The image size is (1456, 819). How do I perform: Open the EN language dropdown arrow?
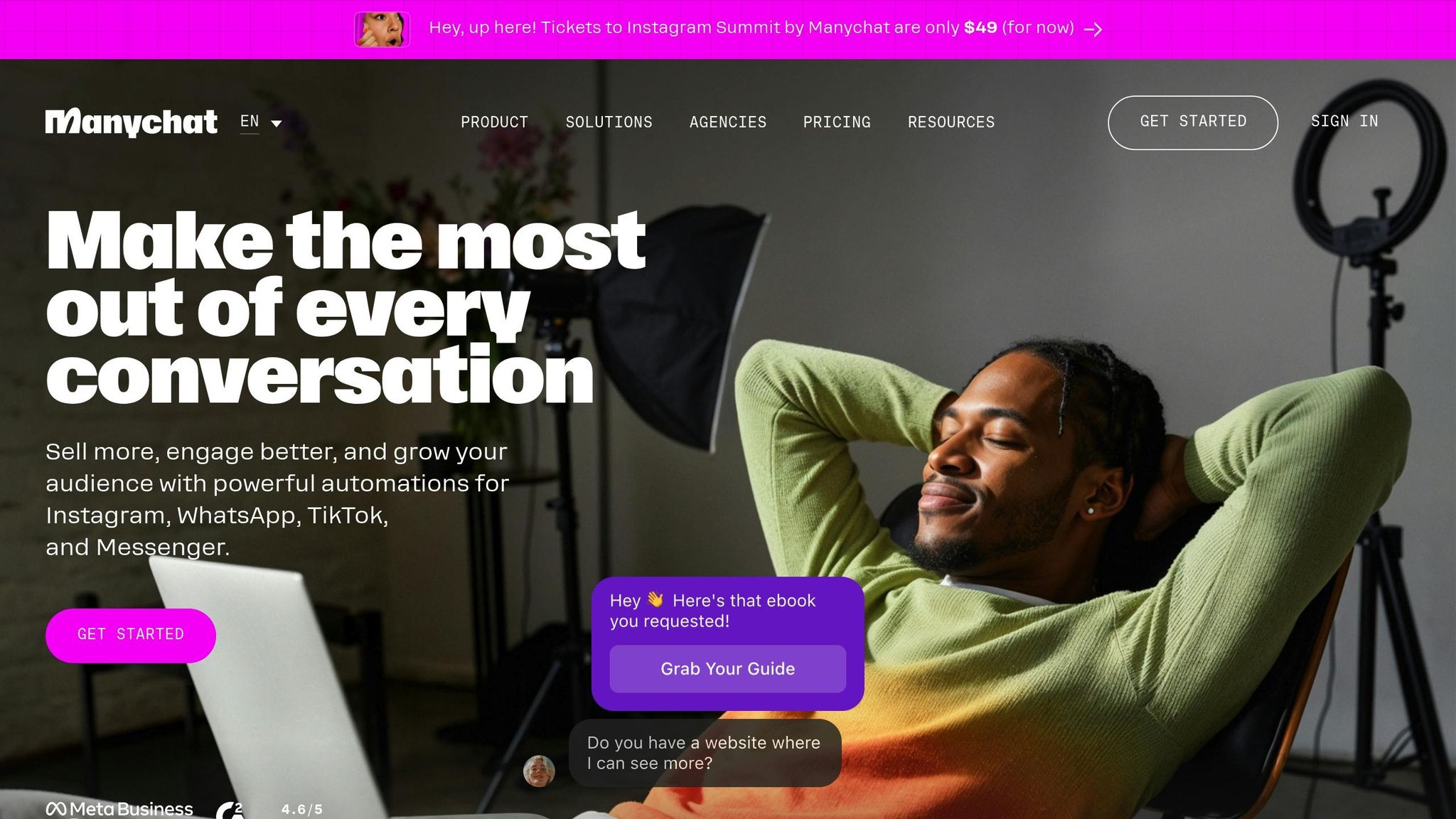(277, 123)
